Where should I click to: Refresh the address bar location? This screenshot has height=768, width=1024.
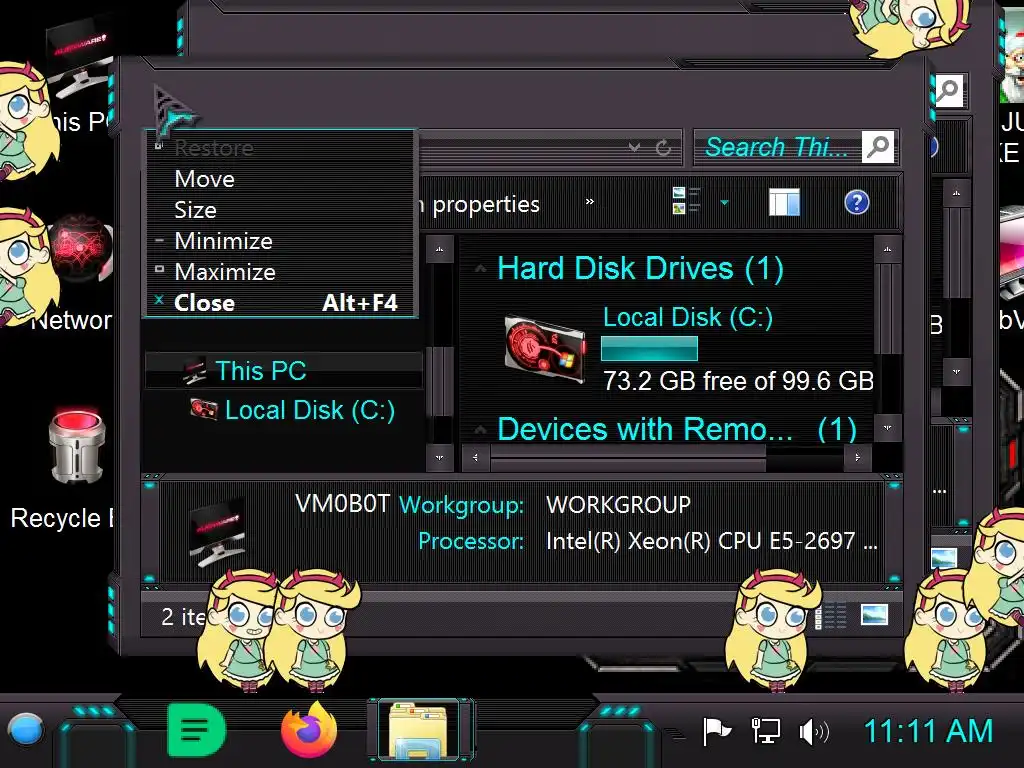(x=664, y=148)
